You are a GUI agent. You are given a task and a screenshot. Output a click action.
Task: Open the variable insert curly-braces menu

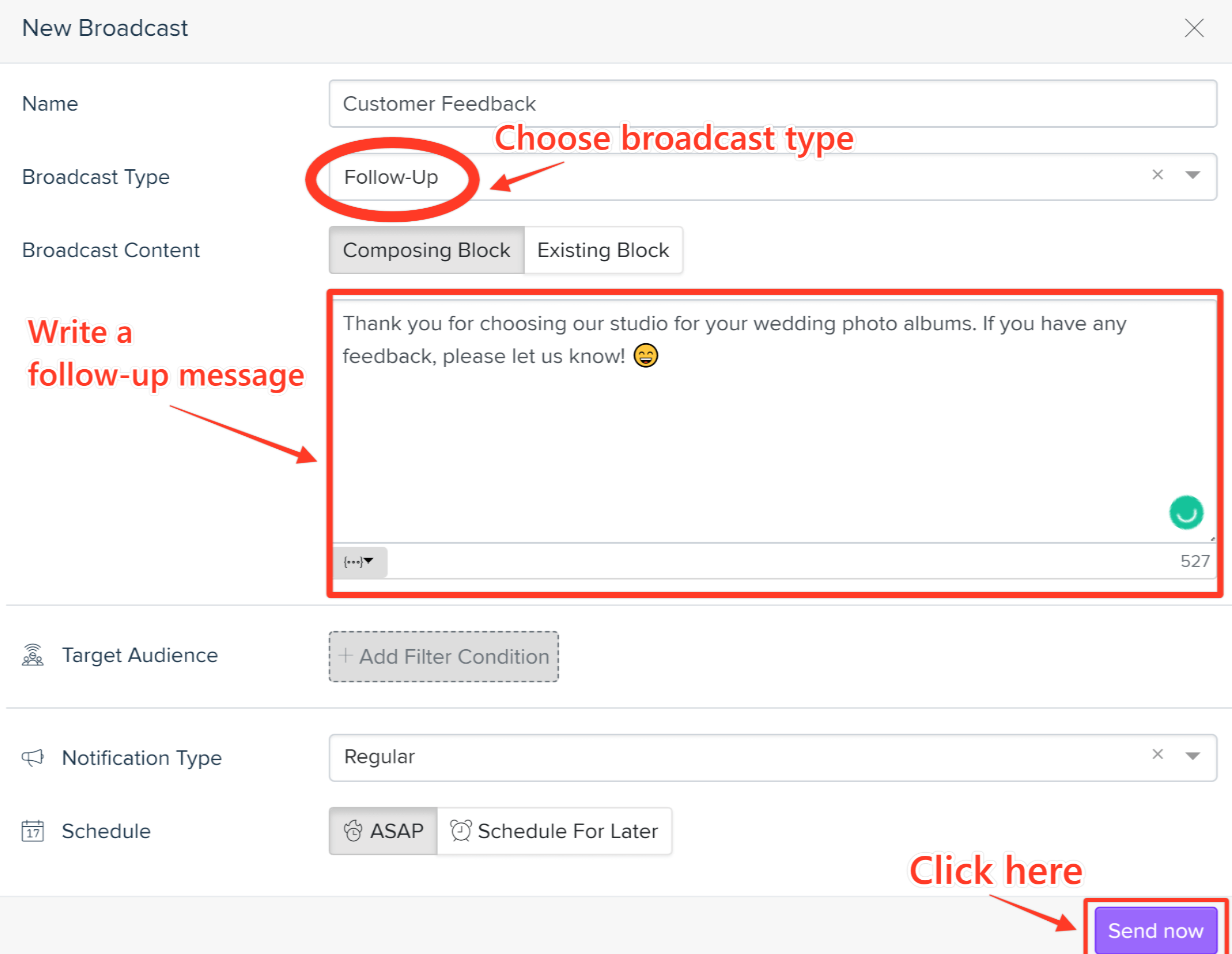359,561
